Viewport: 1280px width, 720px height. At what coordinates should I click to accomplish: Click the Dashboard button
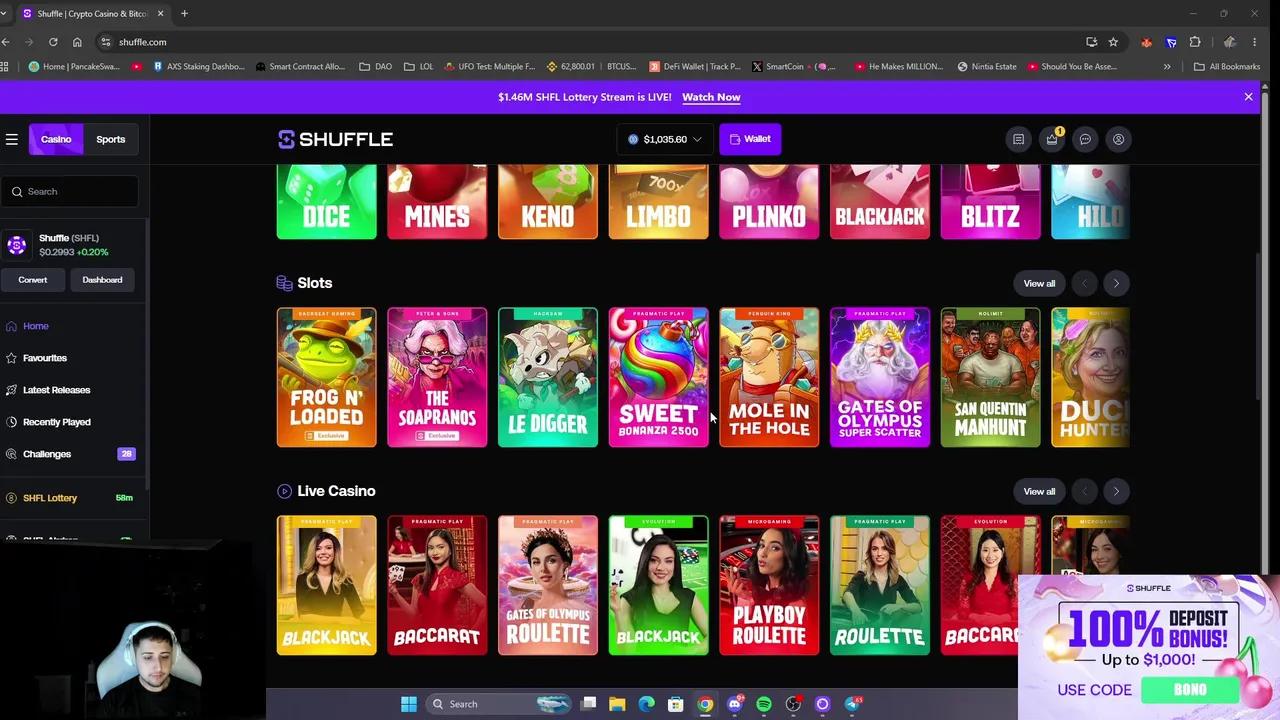(102, 280)
